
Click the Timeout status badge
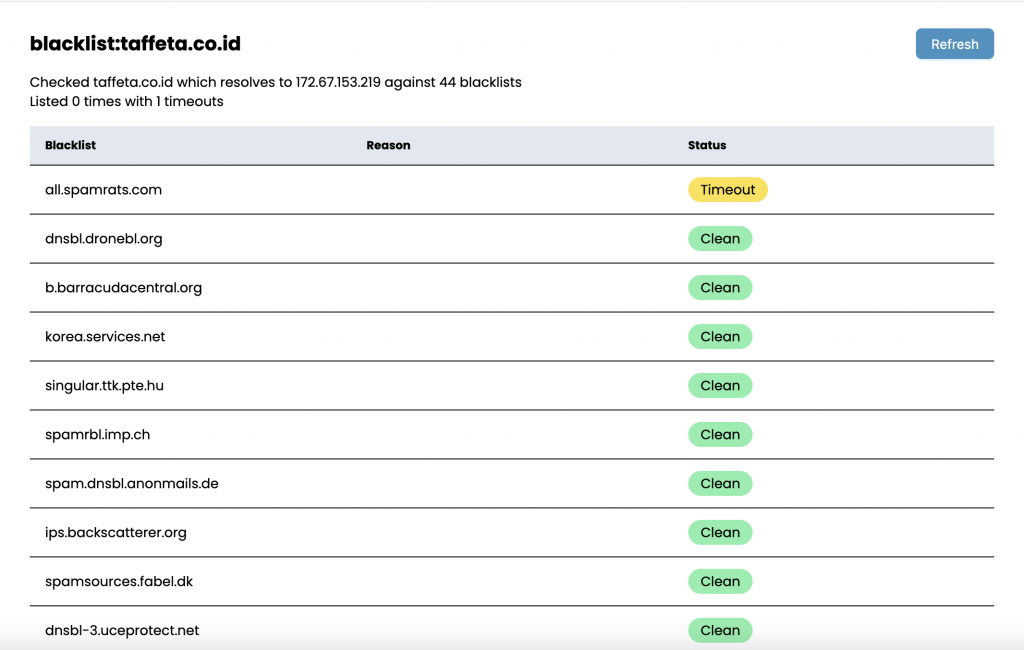(728, 189)
